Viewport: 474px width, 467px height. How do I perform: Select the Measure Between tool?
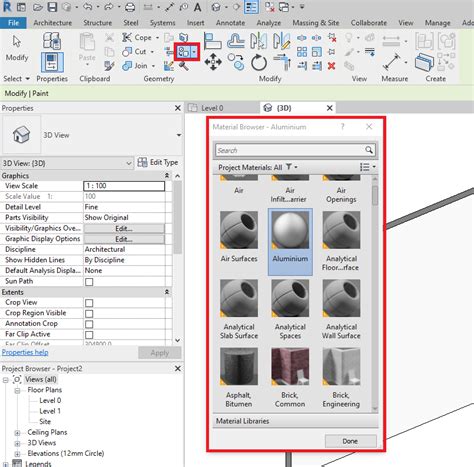391,62
